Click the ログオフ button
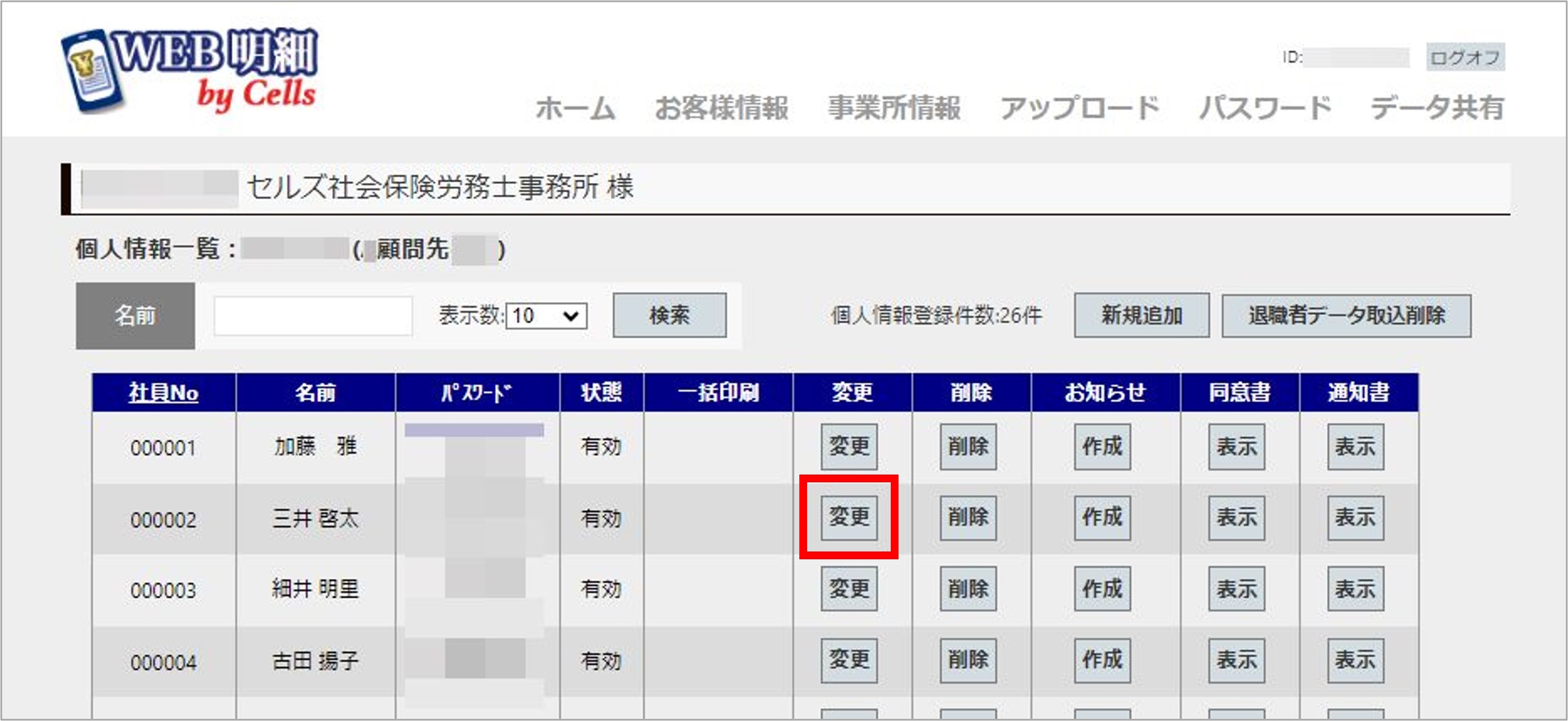Image resolution: width=1568 pixels, height=721 pixels. 1465,57
